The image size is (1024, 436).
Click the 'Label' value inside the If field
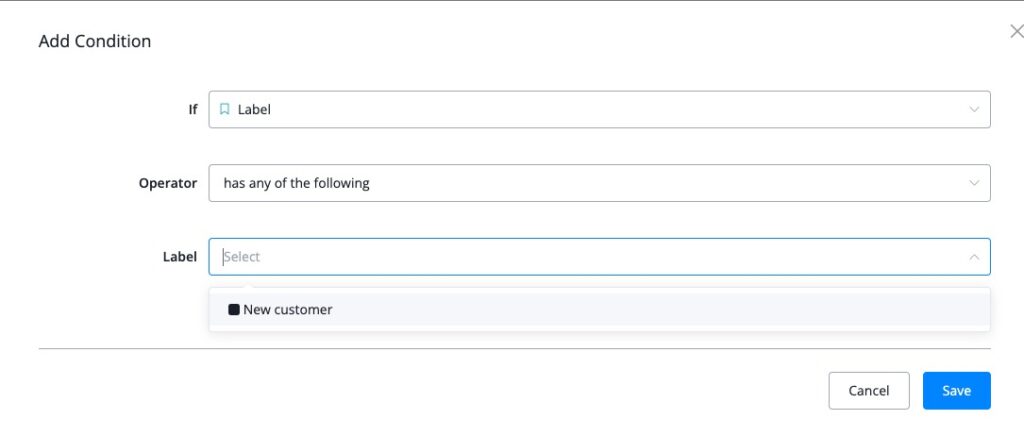[254, 109]
